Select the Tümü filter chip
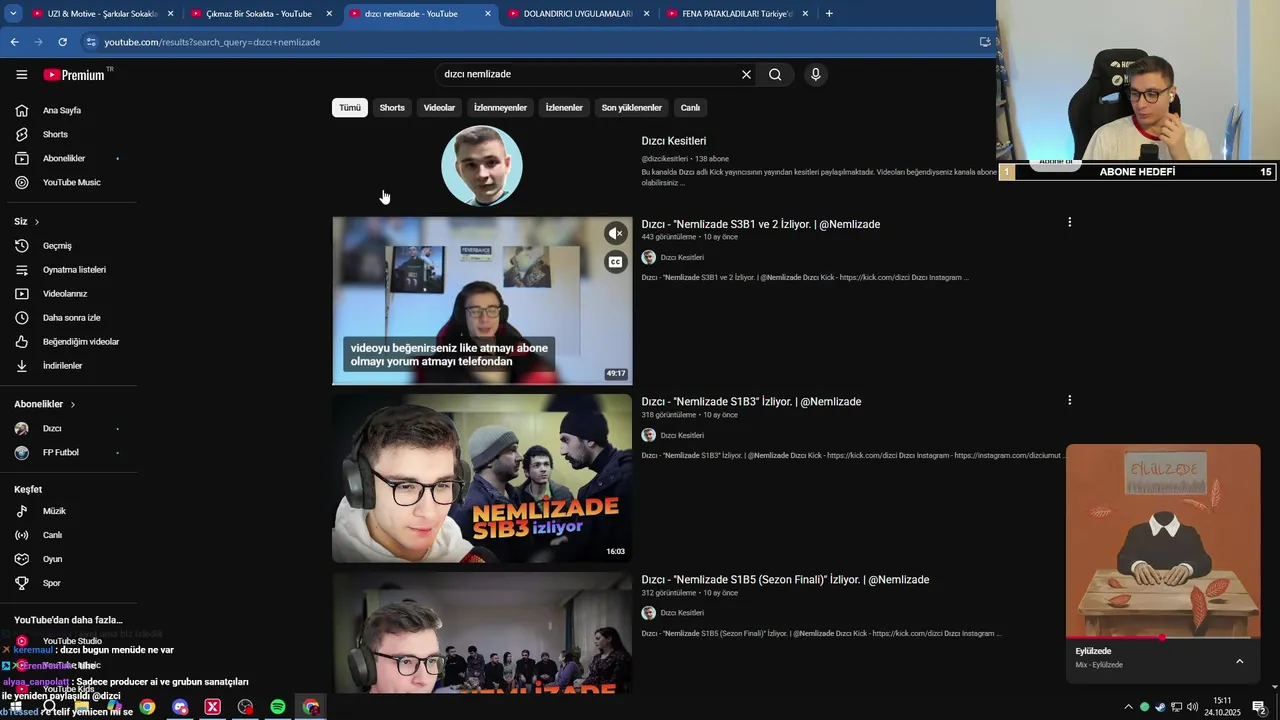 point(349,107)
